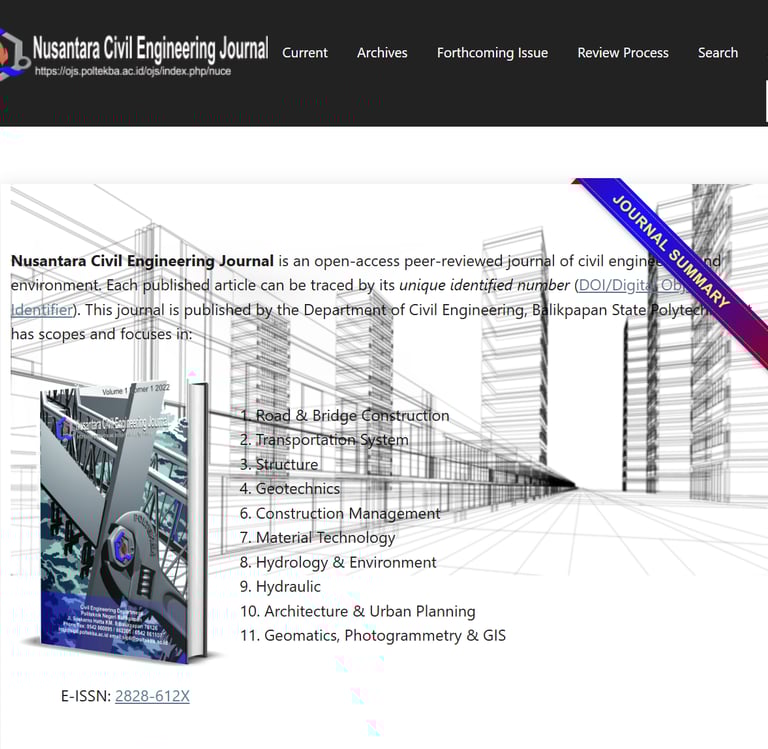
Task: Click the 'unique identified number' italic text
Action: tap(484, 285)
